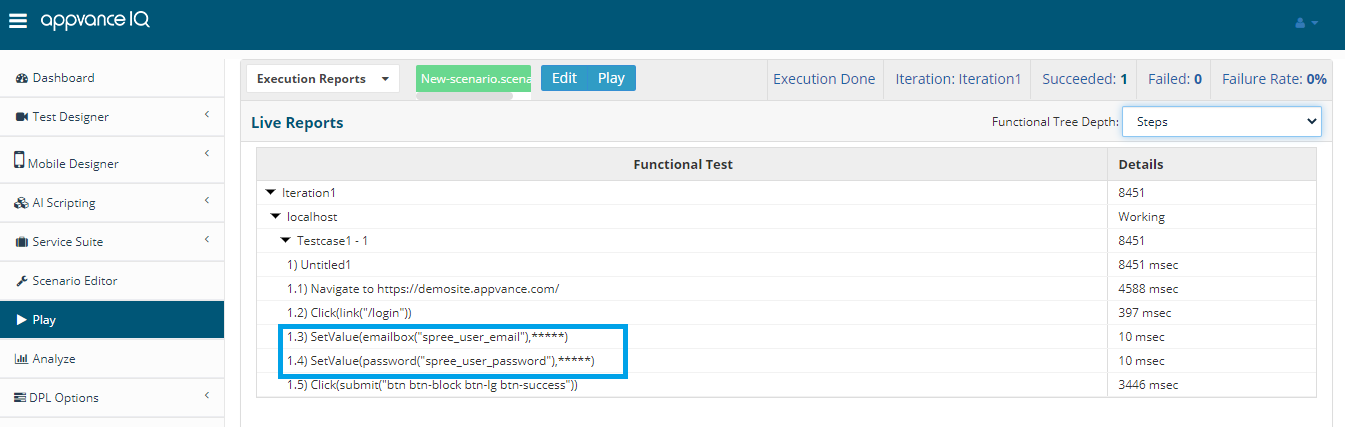Open the Execution Reports dropdown
The height and width of the screenshot is (427, 1345).
click(x=323, y=79)
